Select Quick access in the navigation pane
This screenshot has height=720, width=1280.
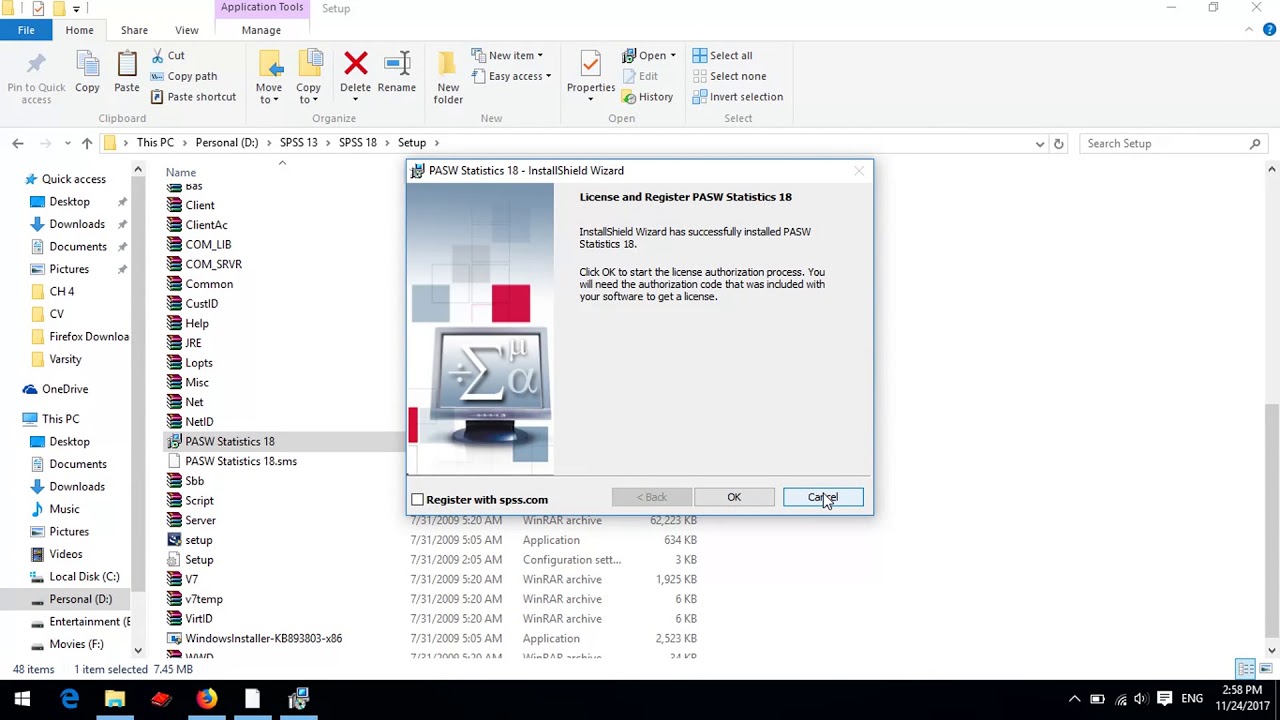coord(73,179)
